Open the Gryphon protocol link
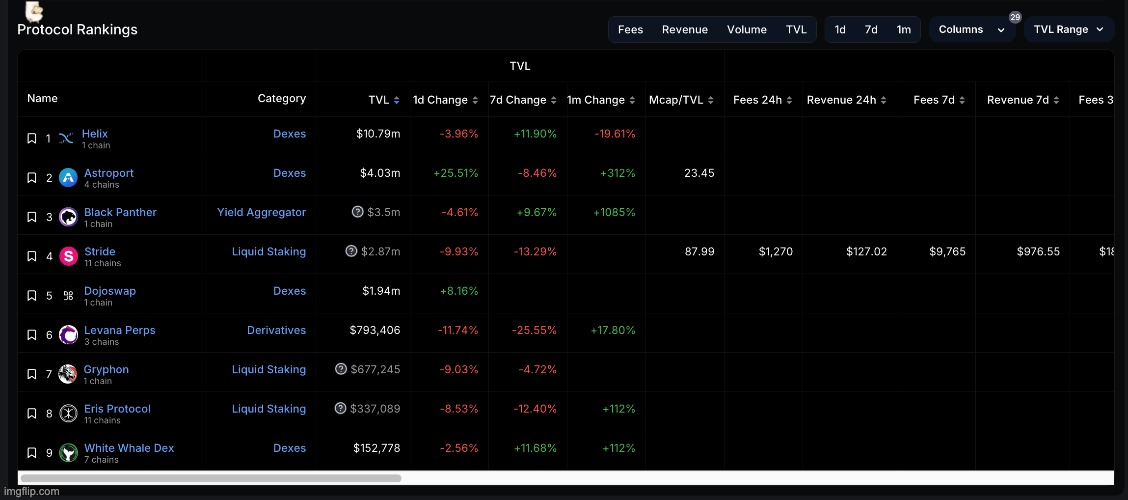Image resolution: width=1128 pixels, height=500 pixels. (106, 370)
